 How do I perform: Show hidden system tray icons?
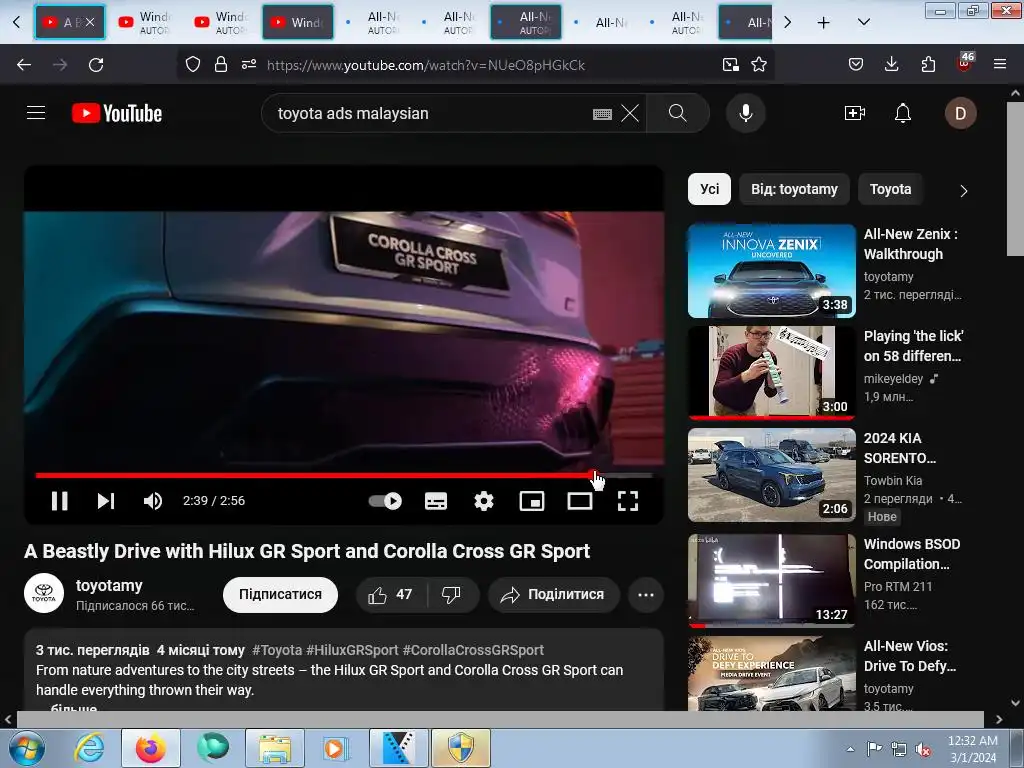coord(850,749)
